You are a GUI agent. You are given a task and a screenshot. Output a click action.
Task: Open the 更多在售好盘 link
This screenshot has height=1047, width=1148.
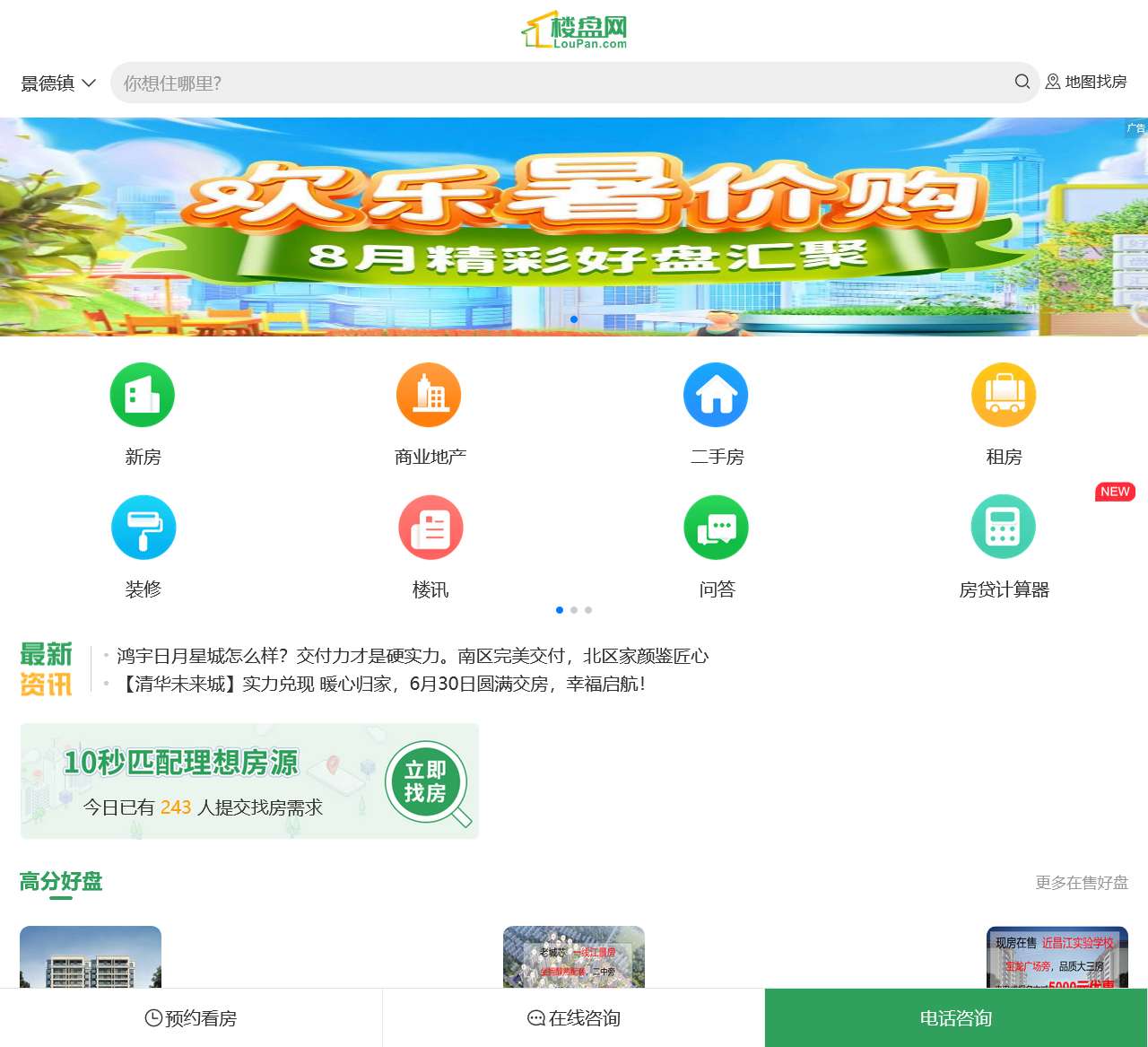tap(1082, 883)
